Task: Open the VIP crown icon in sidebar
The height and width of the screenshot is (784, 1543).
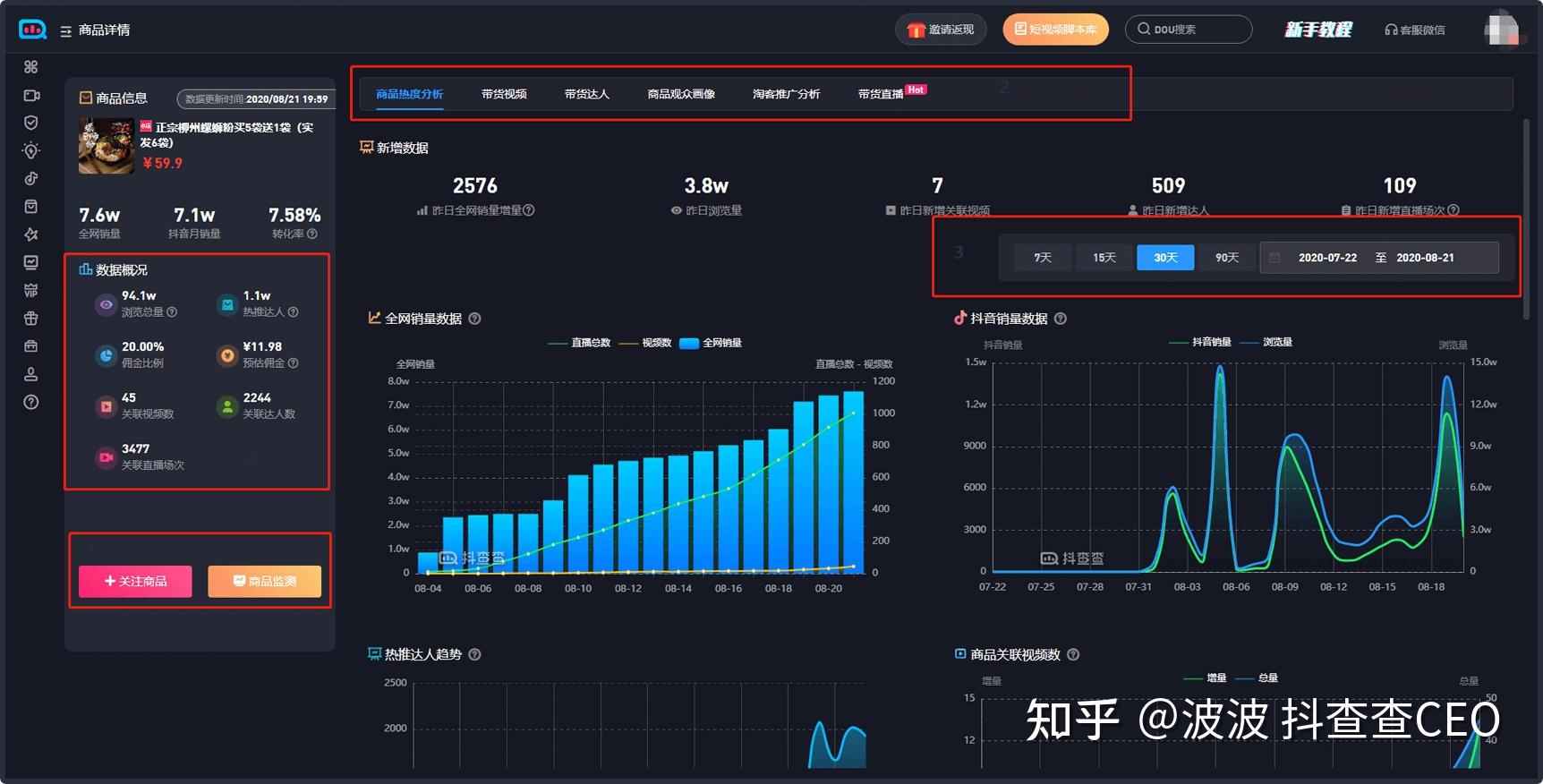Action: [31, 290]
